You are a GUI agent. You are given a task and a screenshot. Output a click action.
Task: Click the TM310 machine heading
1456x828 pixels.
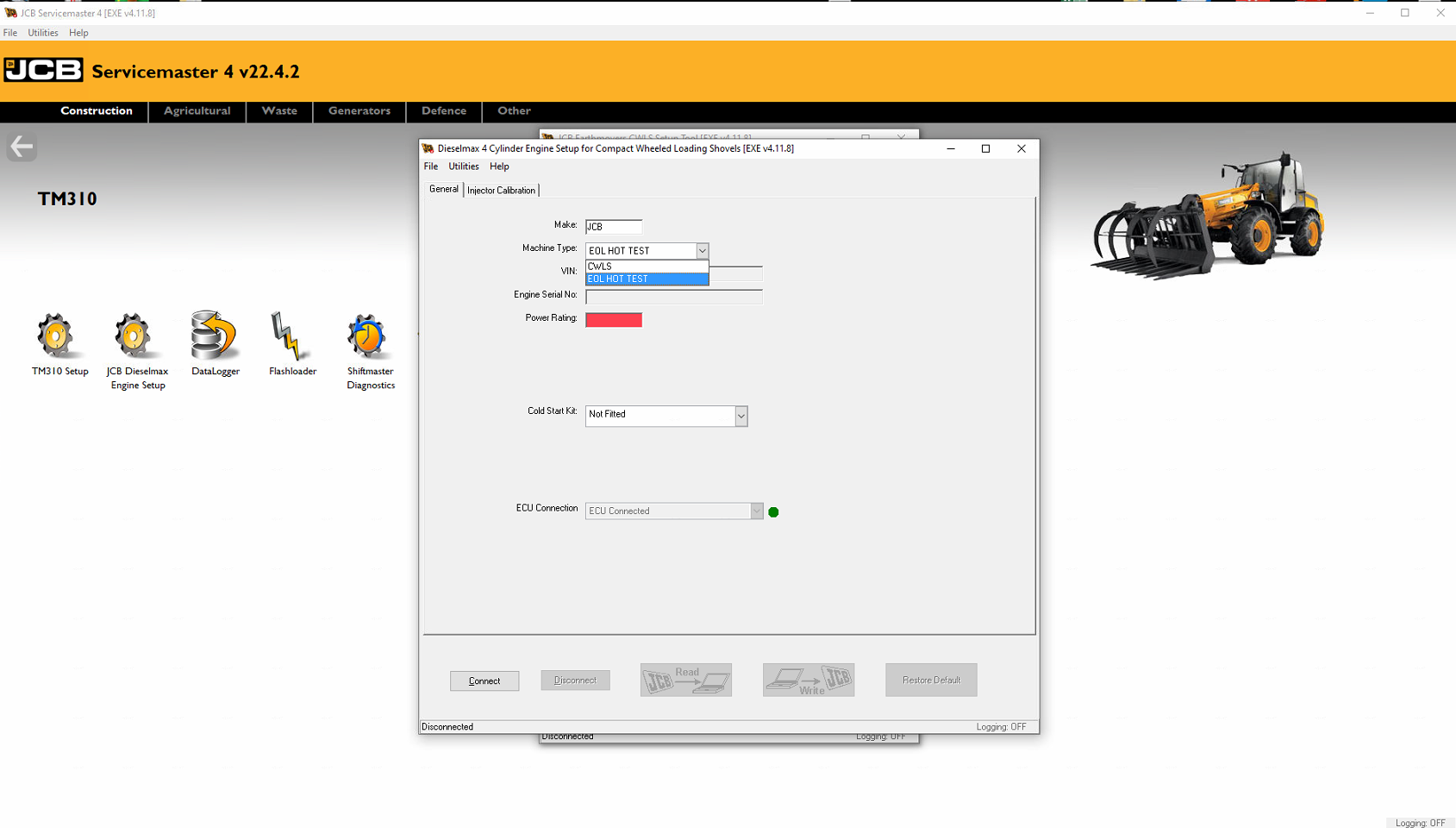coord(67,198)
